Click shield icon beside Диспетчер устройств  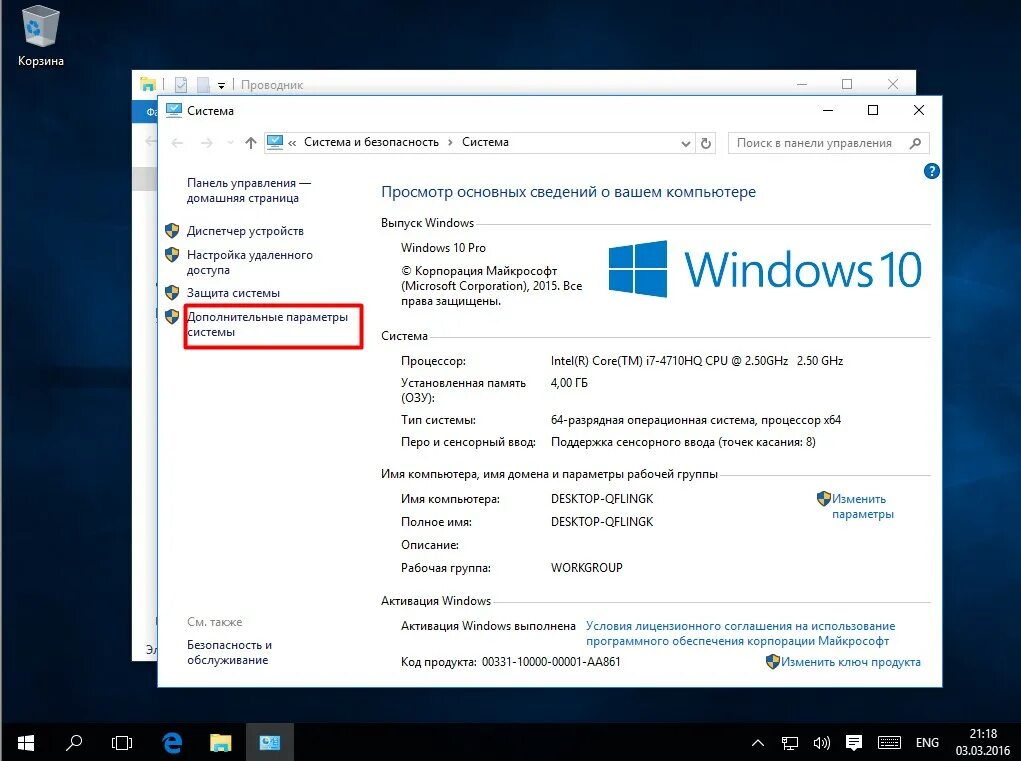click(172, 230)
